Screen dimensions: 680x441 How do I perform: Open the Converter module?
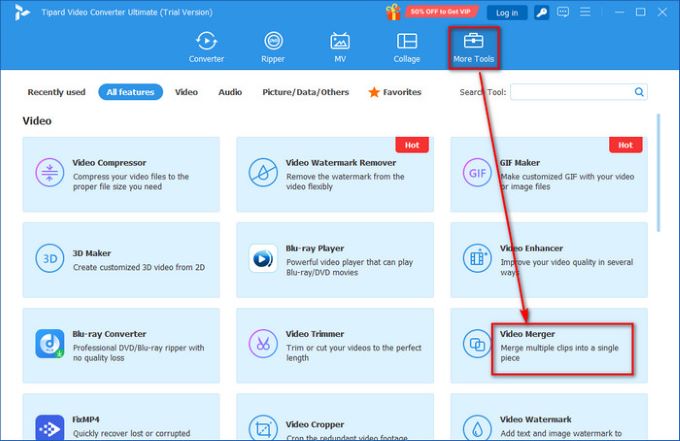[206, 47]
